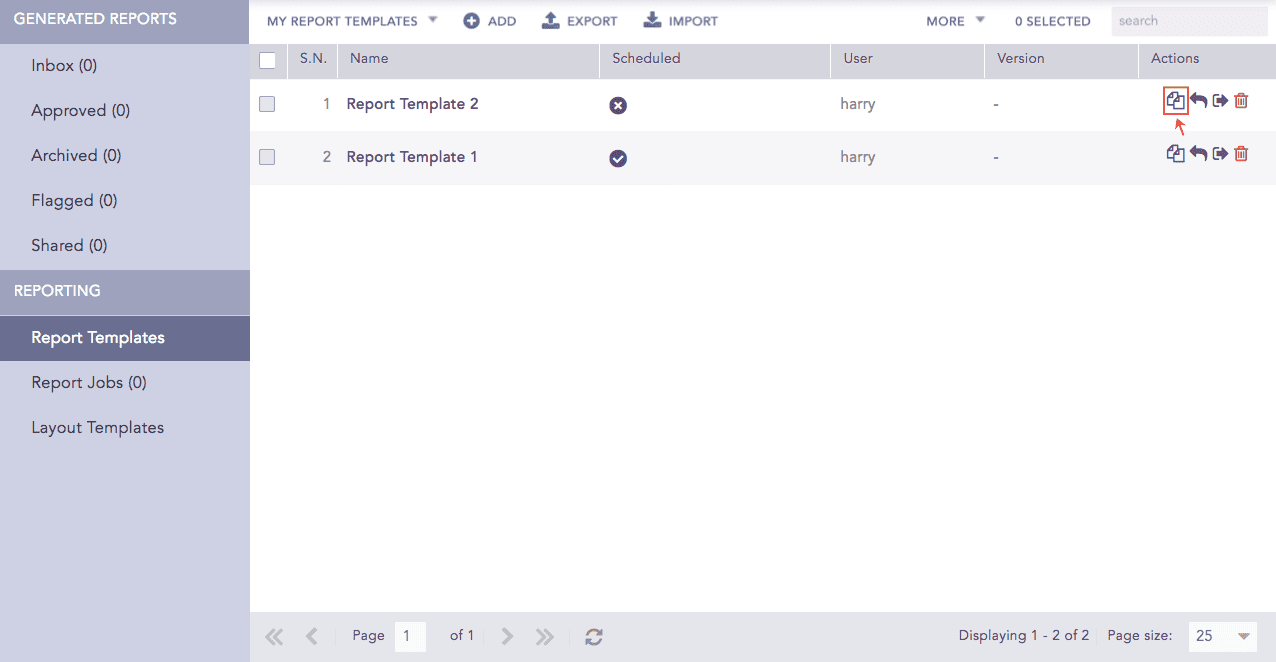
Task: Click the Add button in toolbar
Action: [490, 21]
